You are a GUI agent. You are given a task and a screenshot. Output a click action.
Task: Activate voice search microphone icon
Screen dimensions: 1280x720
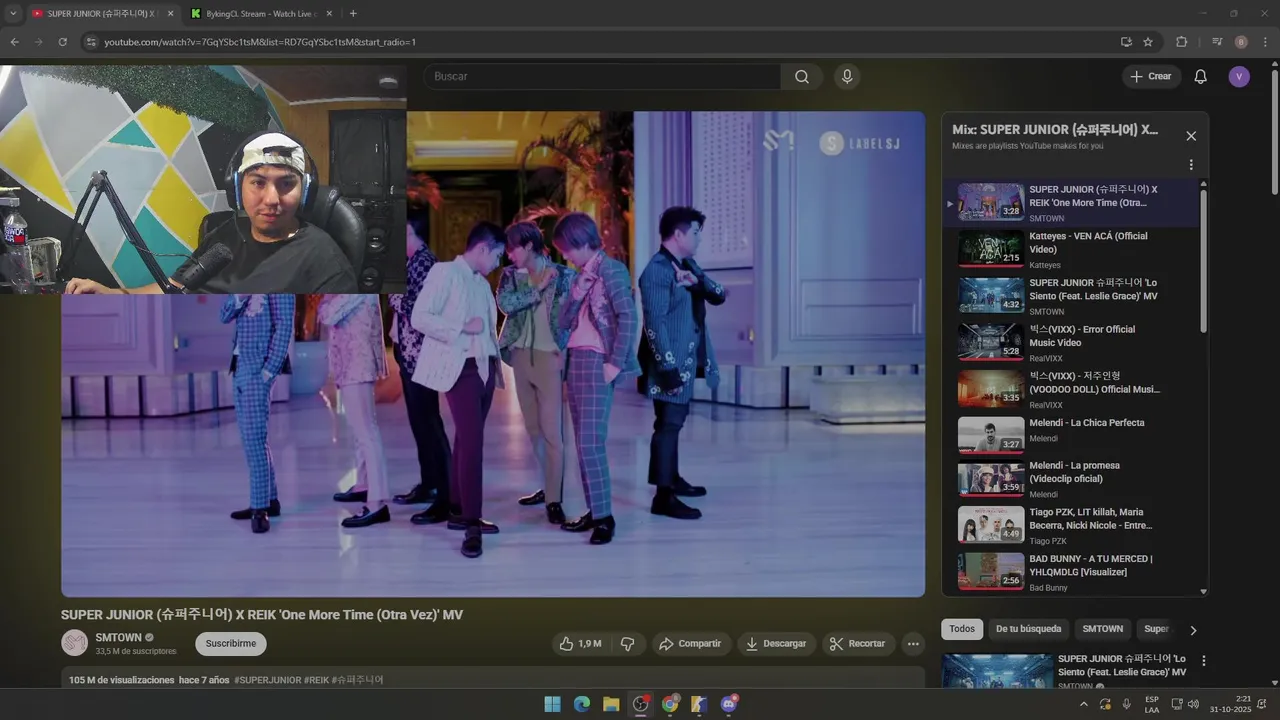[847, 77]
